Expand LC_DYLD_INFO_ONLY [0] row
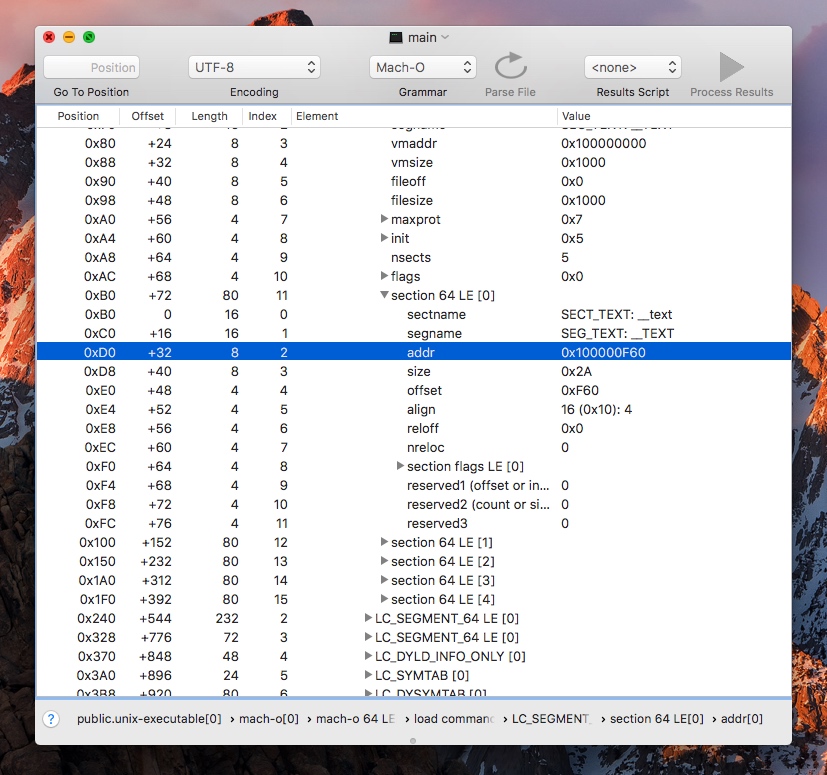 tap(368, 656)
